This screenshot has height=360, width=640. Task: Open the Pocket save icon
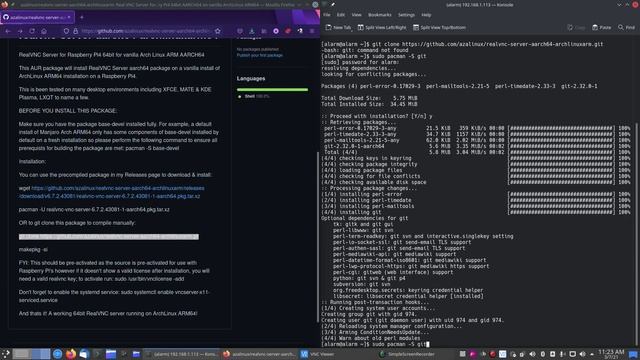[x=240, y=31]
